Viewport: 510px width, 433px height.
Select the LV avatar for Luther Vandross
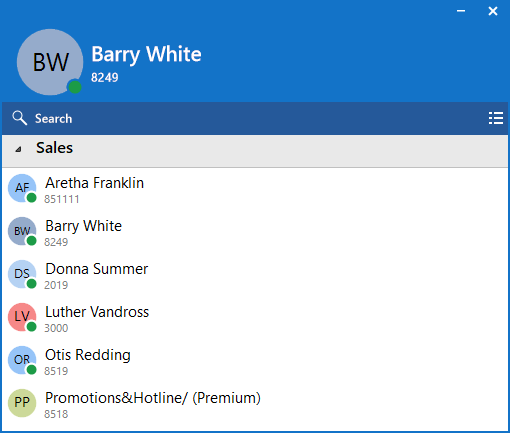pyautogui.click(x=22, y=317)
